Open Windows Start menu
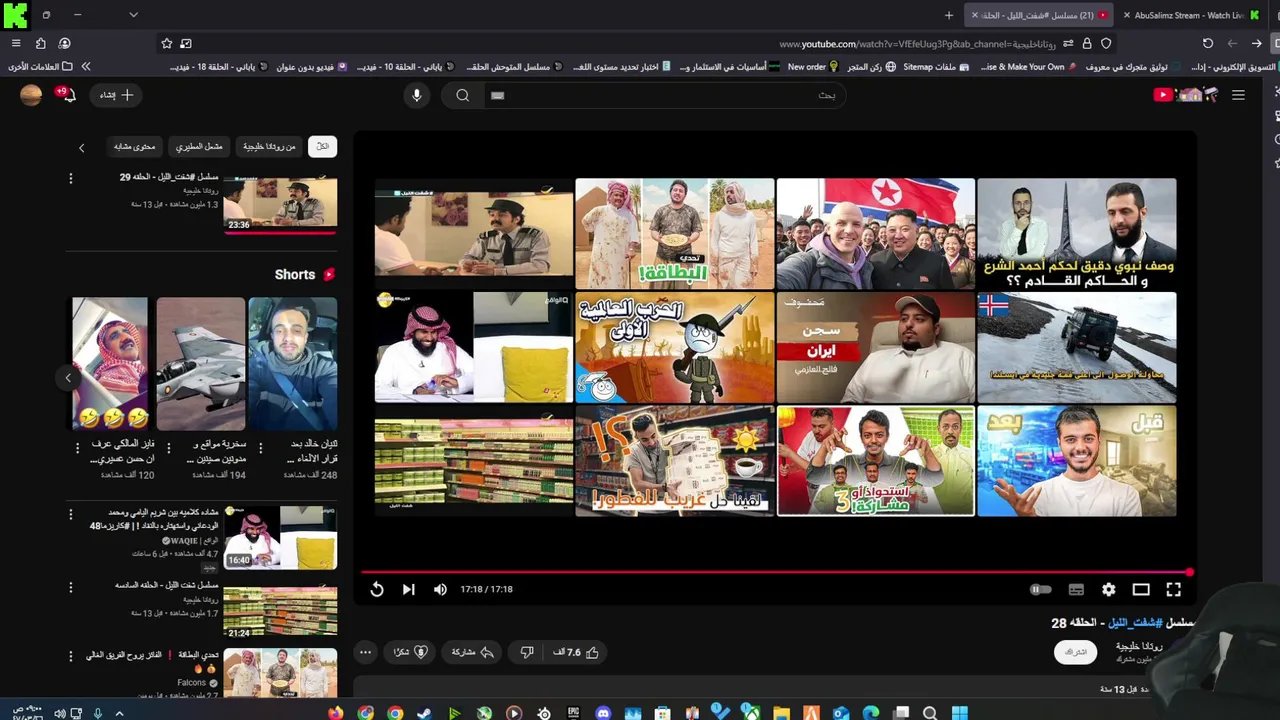Viewport: 1280px width, 720px height. coord(960,713)
